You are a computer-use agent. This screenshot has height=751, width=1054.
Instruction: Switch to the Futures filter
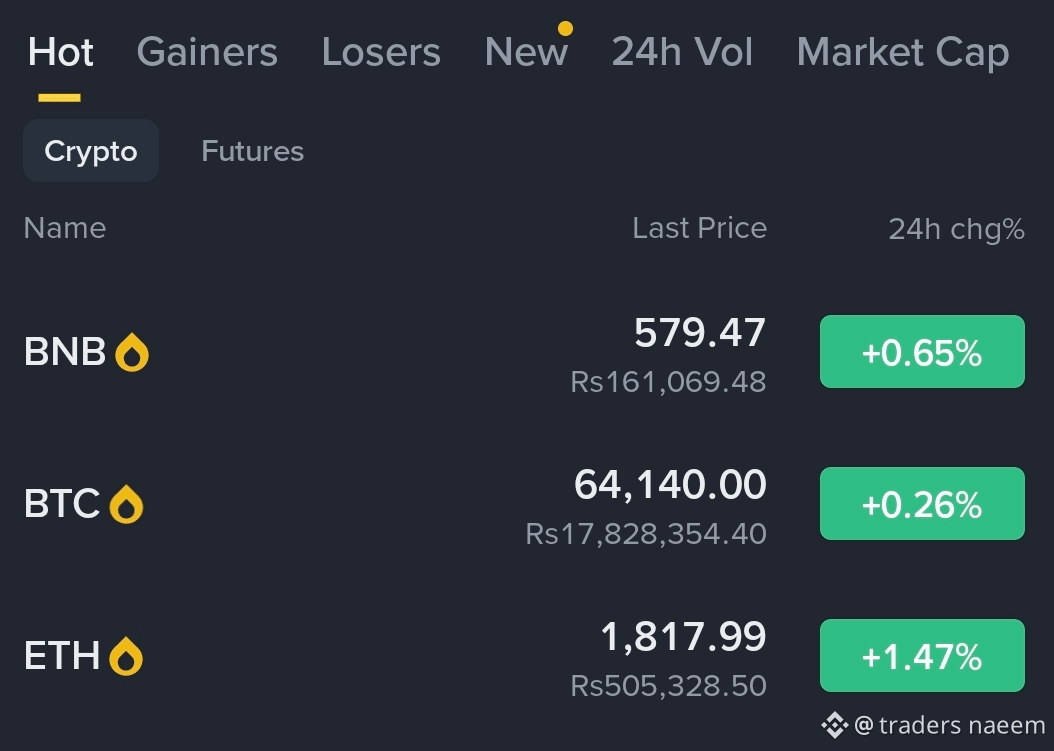[253, 151]
